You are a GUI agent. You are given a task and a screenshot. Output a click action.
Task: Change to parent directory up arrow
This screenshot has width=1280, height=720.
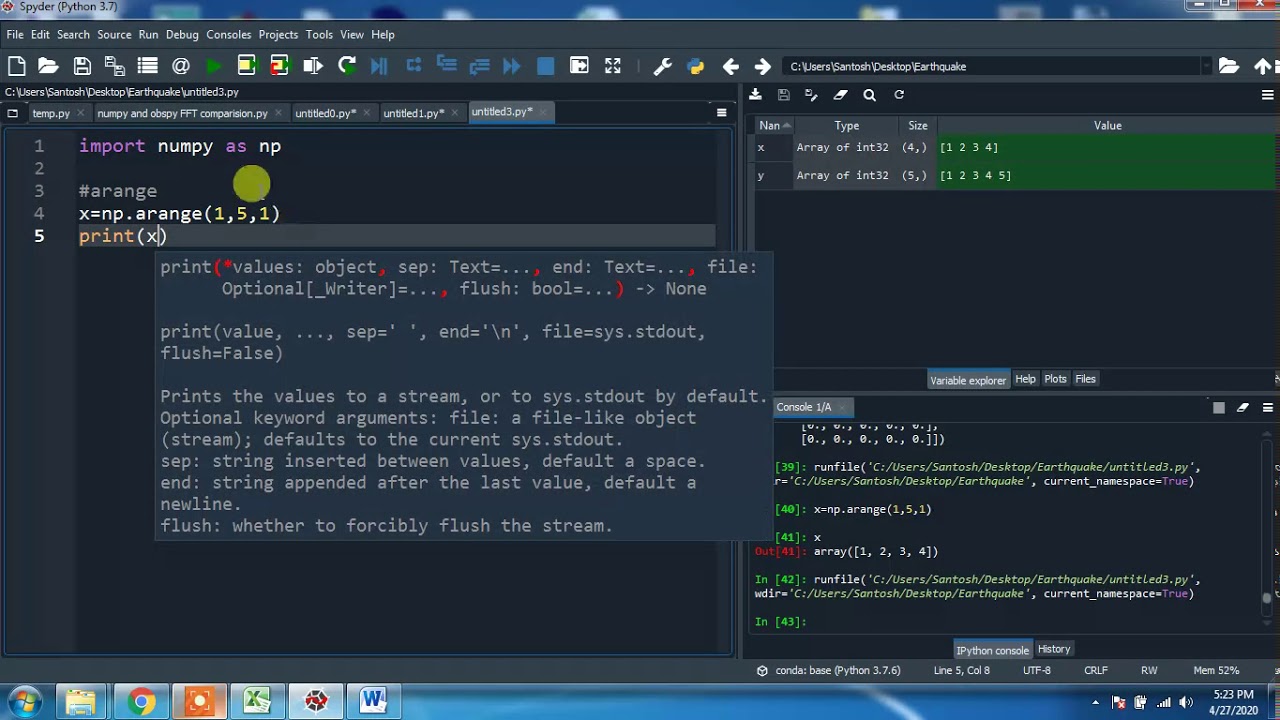pos(1262,66)
